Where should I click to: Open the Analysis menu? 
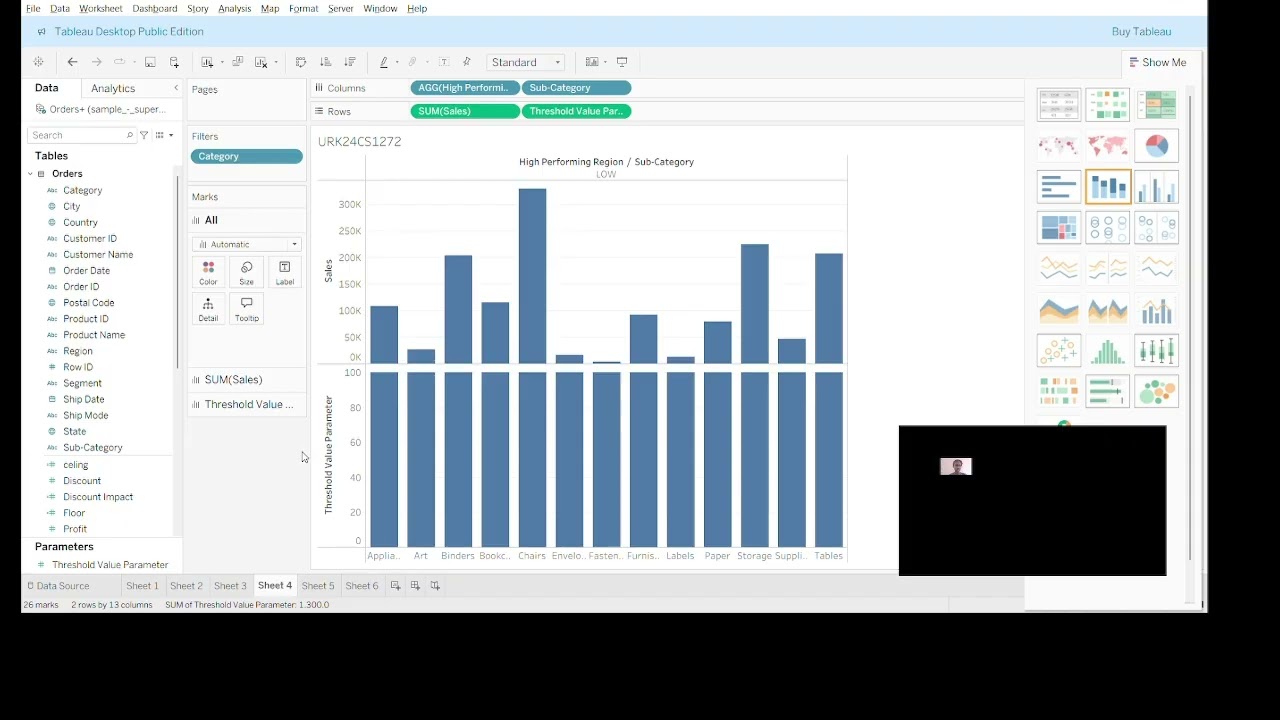(x=234, y=8)
